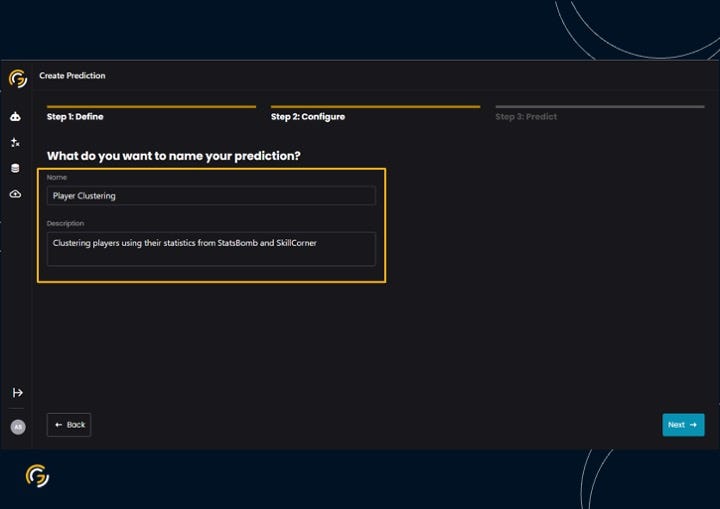This screenshot has height=509, width=720.
Task: Select Step 3: Predict
Action: click(x=526, y=117)
